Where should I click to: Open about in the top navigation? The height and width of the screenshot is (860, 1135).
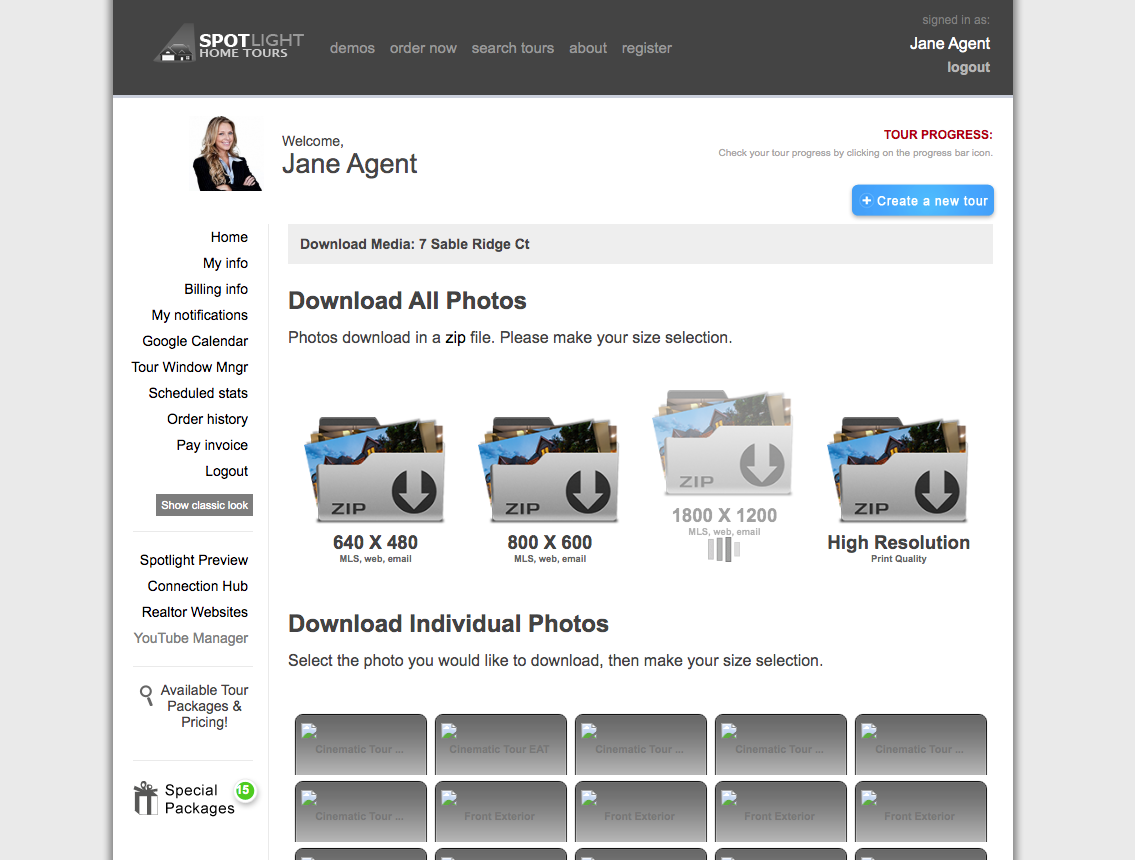(588, 49)
